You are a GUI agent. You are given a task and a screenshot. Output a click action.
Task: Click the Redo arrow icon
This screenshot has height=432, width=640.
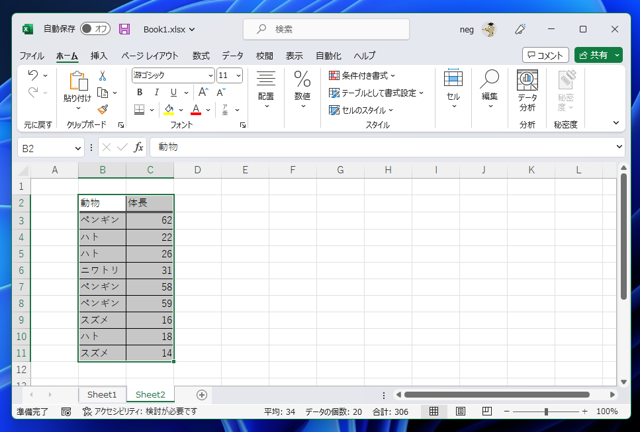[x=33, y=93]
